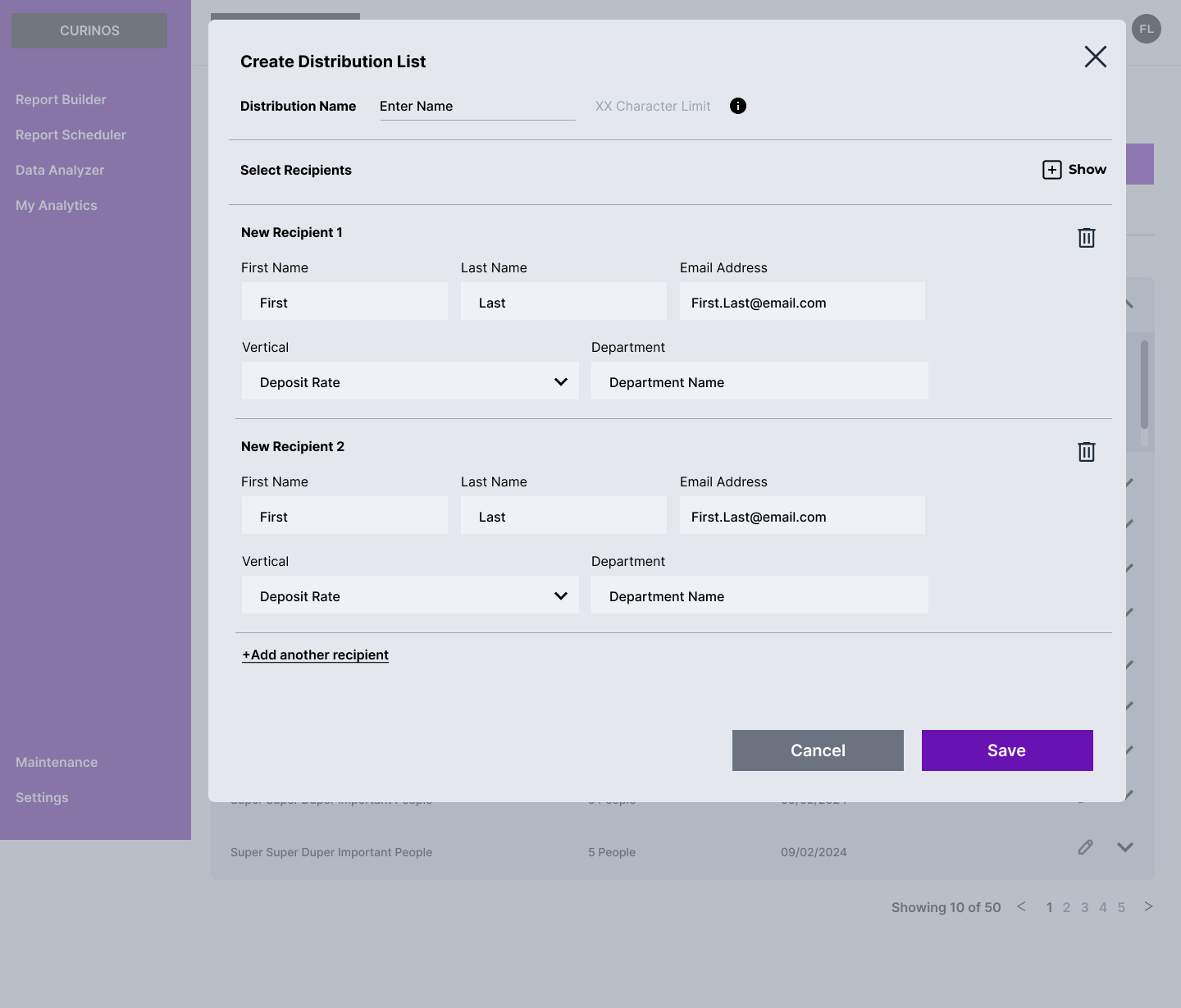
Task: Click Last Name field of New Recipient 2
Action: 563,515
